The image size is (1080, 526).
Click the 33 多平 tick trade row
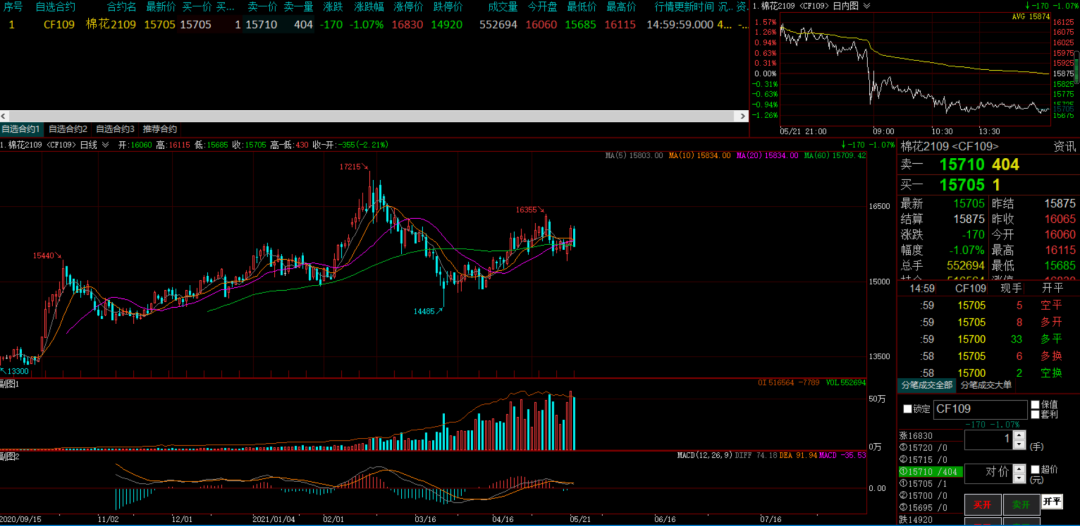pos(987,339)
